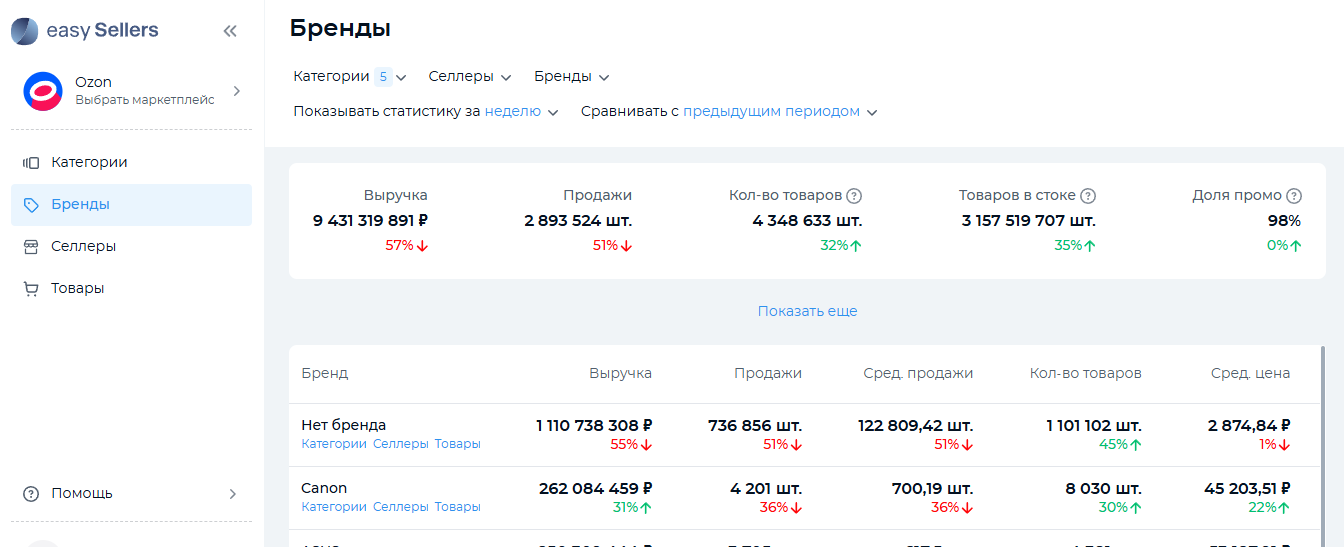
Task: Open the Селлеры filter dropdown
Action: [469, 77]
